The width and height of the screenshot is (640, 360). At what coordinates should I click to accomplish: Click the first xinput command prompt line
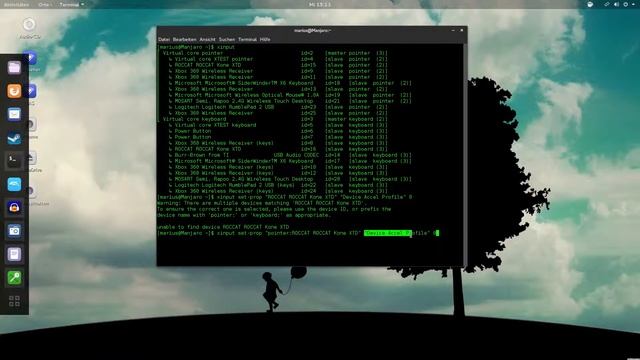click(196, 47)
